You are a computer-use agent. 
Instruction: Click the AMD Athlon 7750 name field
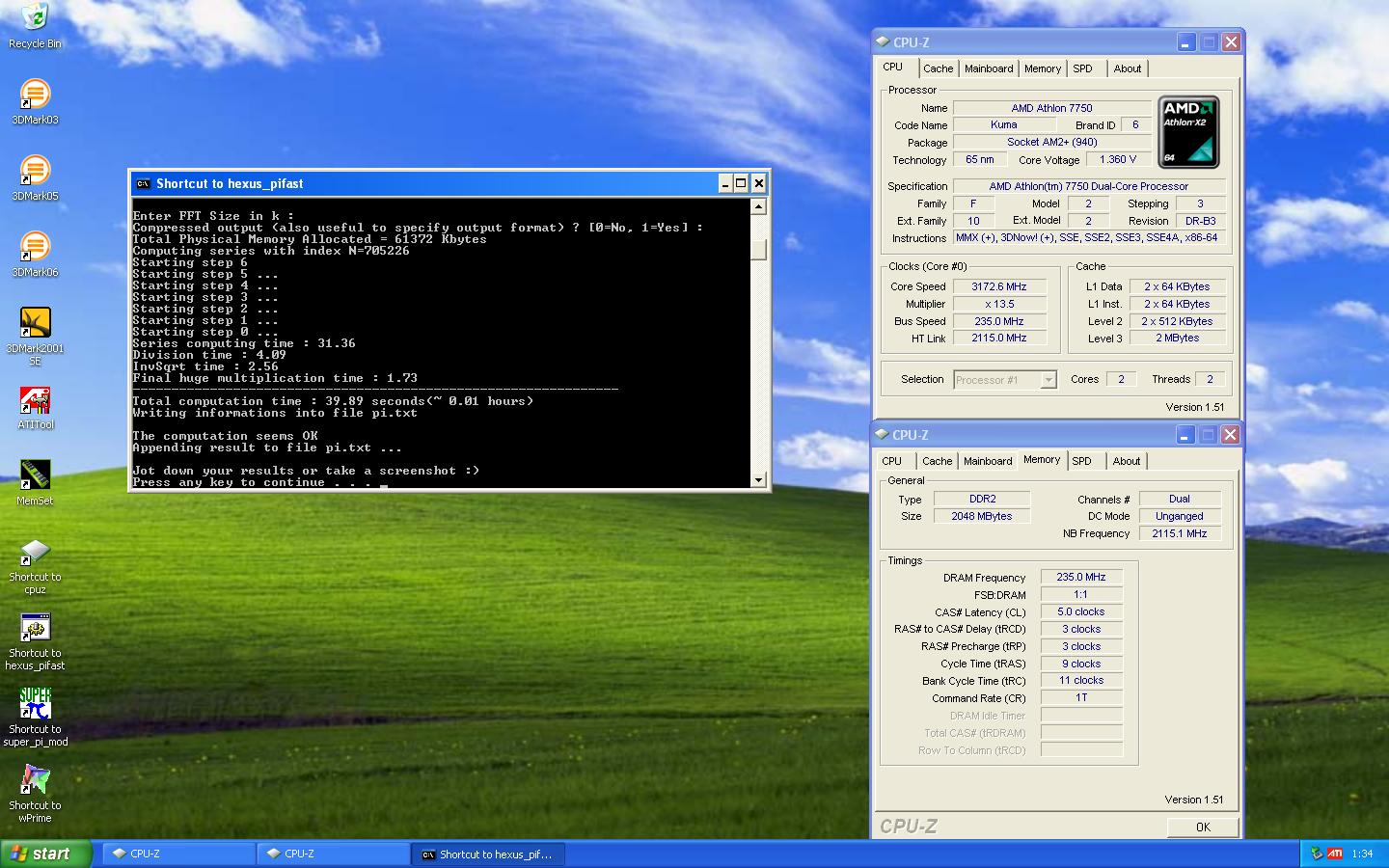(1051, 108)
